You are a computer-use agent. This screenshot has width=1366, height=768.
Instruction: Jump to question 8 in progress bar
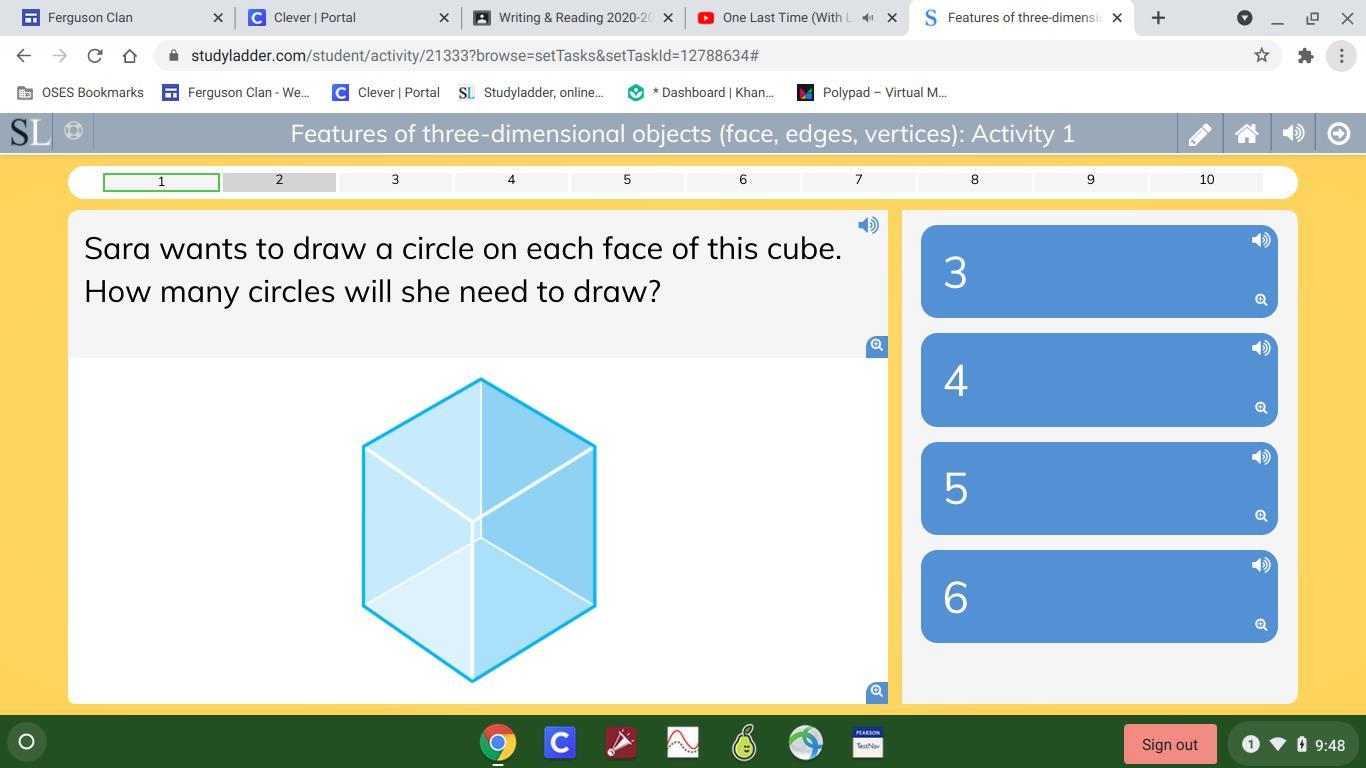tap(975, 181)
